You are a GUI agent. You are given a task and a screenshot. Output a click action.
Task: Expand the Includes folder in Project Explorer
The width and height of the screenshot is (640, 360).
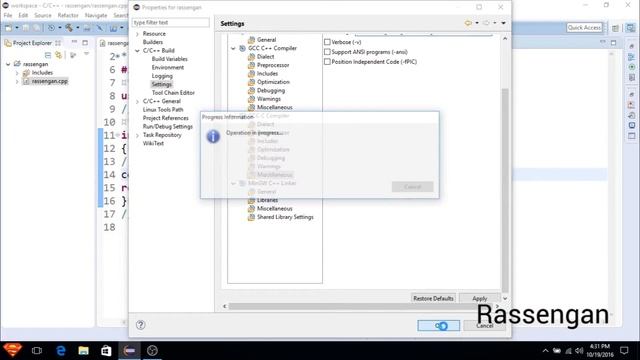tap(17, 73)
